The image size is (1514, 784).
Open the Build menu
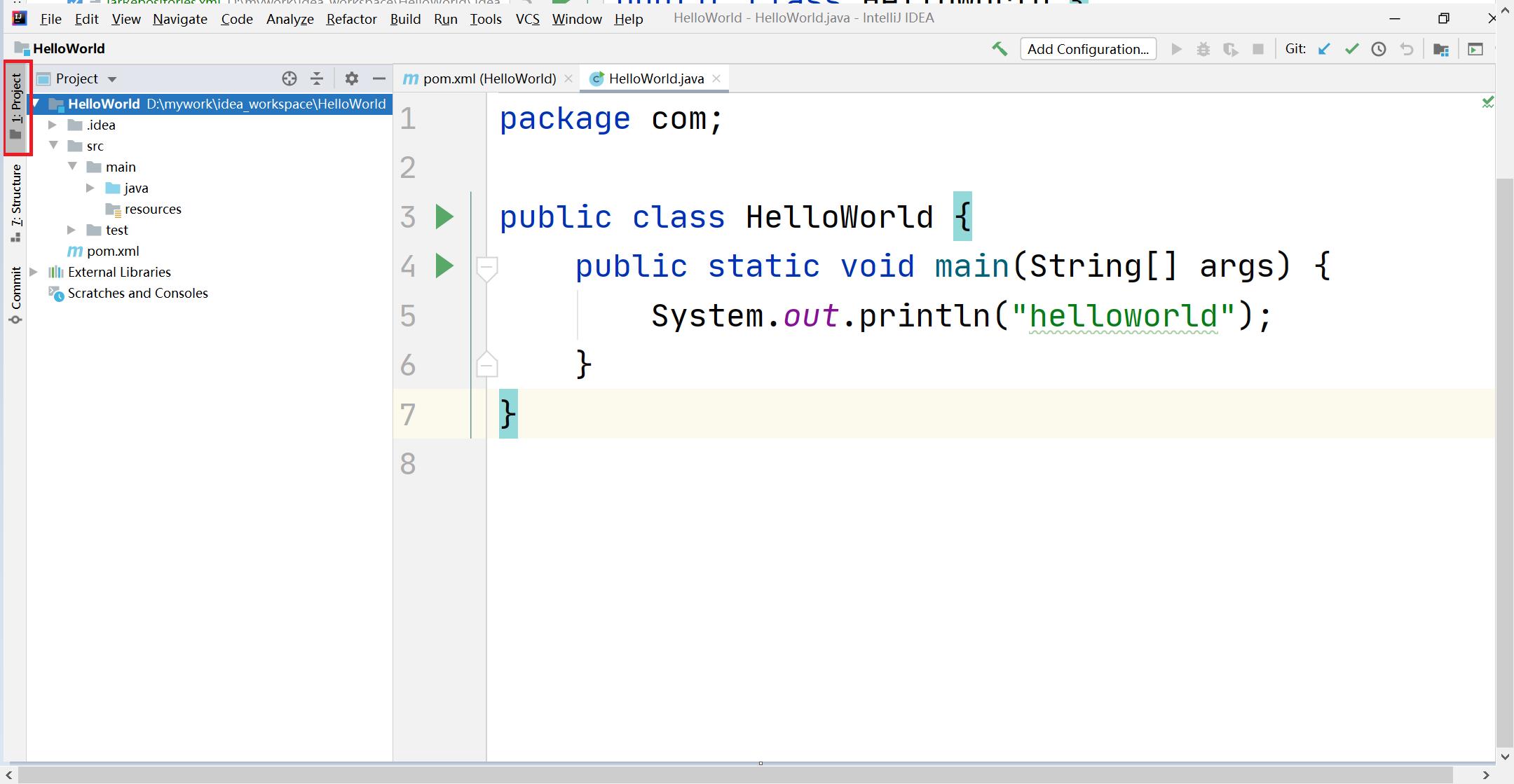pyautogui.click(x=405, y=19)
